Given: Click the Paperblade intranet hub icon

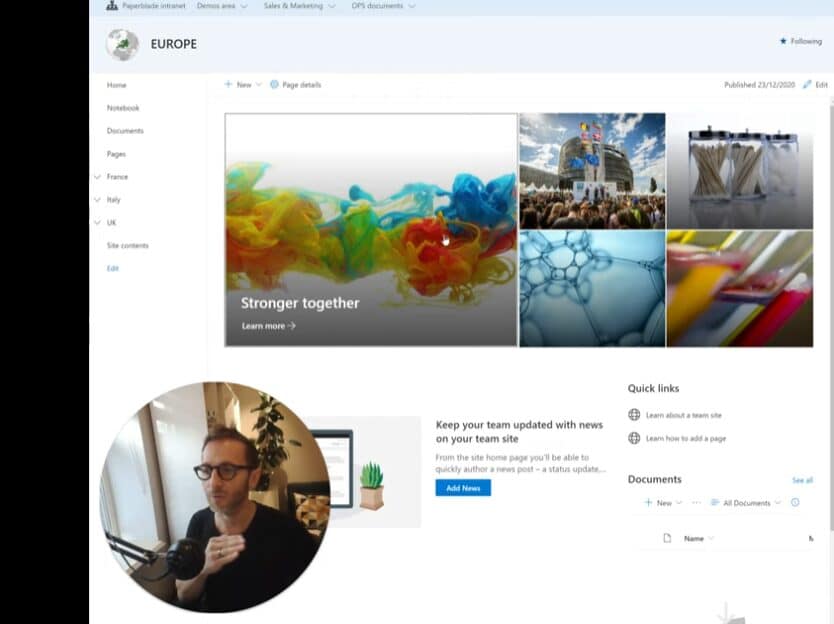Looking at the screenshot, I should coord(112,6).
